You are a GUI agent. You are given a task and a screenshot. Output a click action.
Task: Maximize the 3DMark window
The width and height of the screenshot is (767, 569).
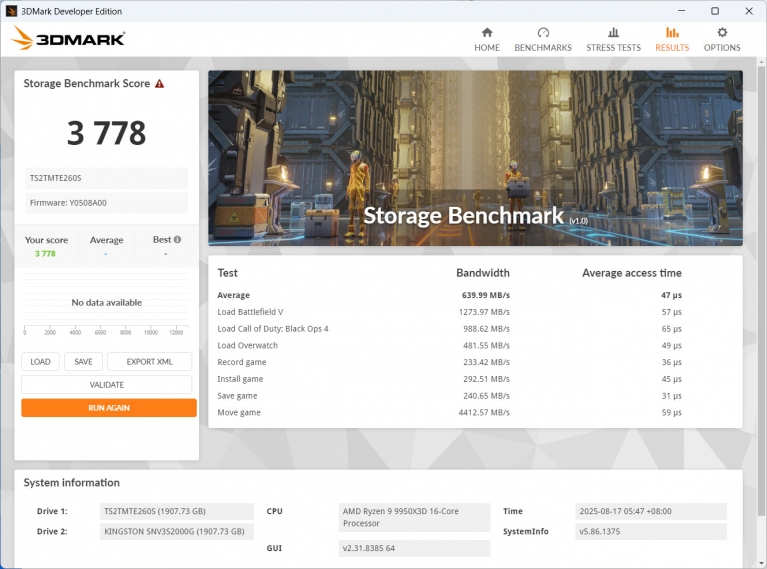tap(715, 11)
